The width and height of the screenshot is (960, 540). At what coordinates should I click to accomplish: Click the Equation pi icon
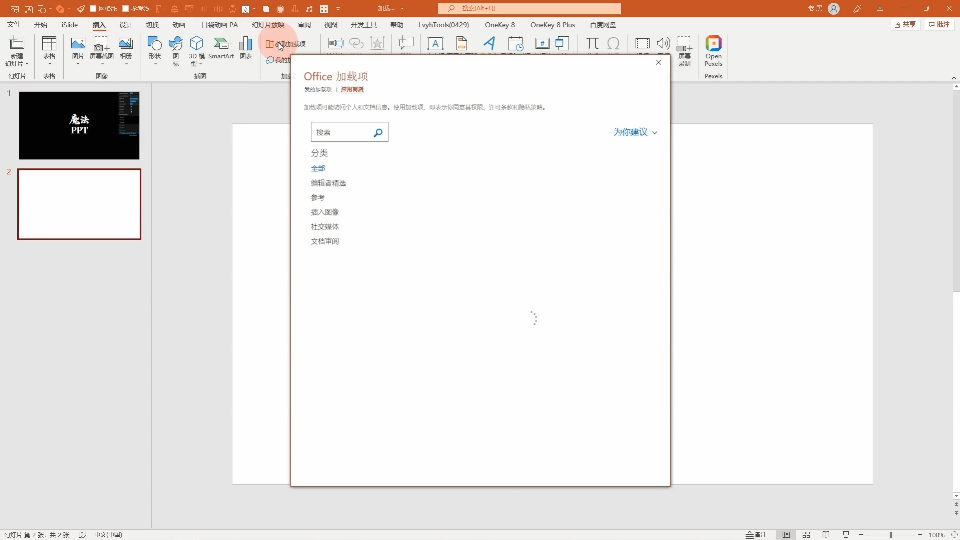[x=592, y=43]
